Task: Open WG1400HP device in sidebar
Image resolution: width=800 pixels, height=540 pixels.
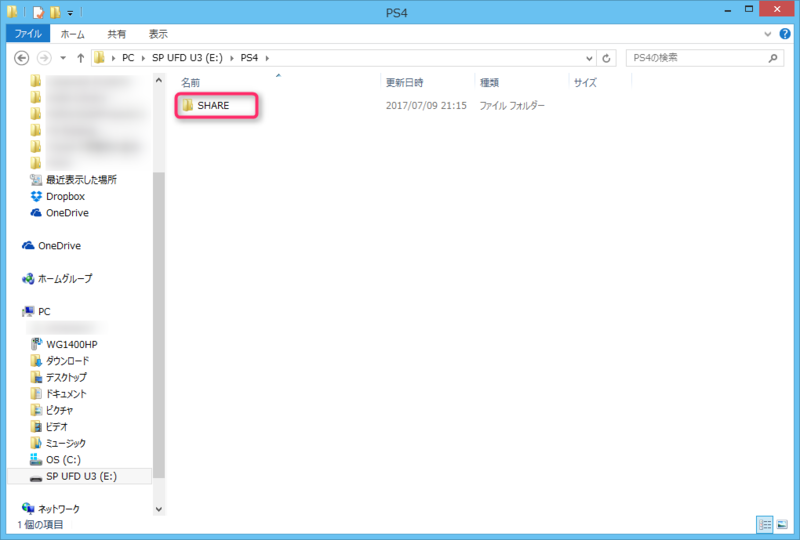Action: click(x=72, y=345)
